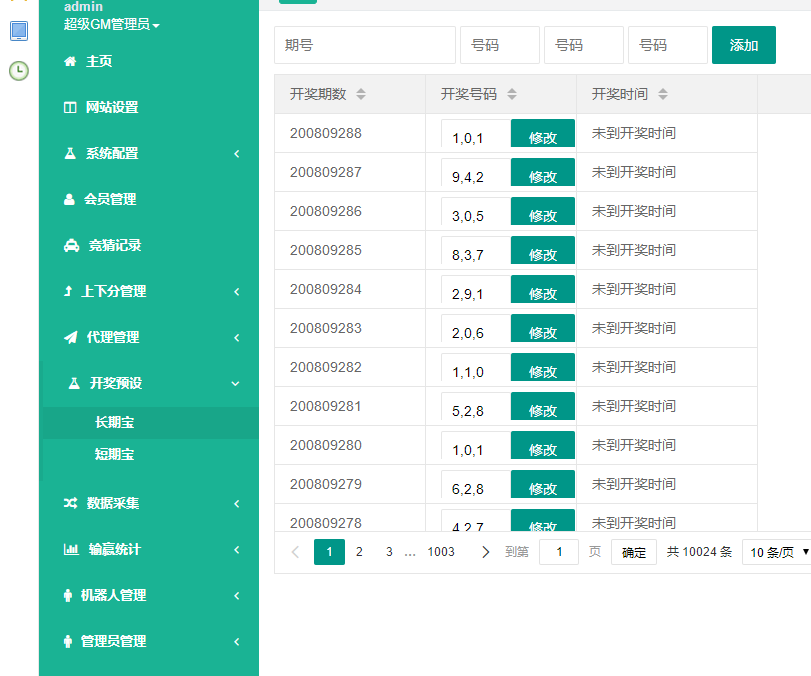Collapse the 开奖预设 submenu

(x=236, y=383)
